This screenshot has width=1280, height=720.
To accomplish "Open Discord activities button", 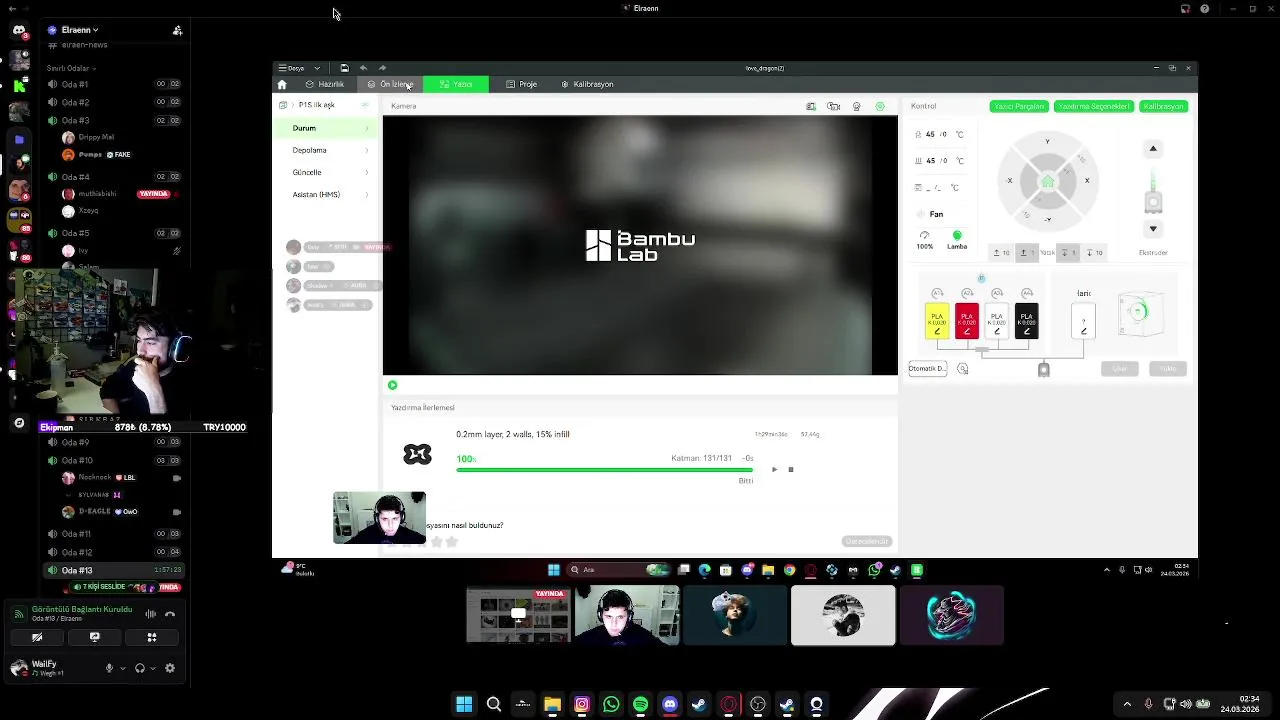I will (152, 637).
